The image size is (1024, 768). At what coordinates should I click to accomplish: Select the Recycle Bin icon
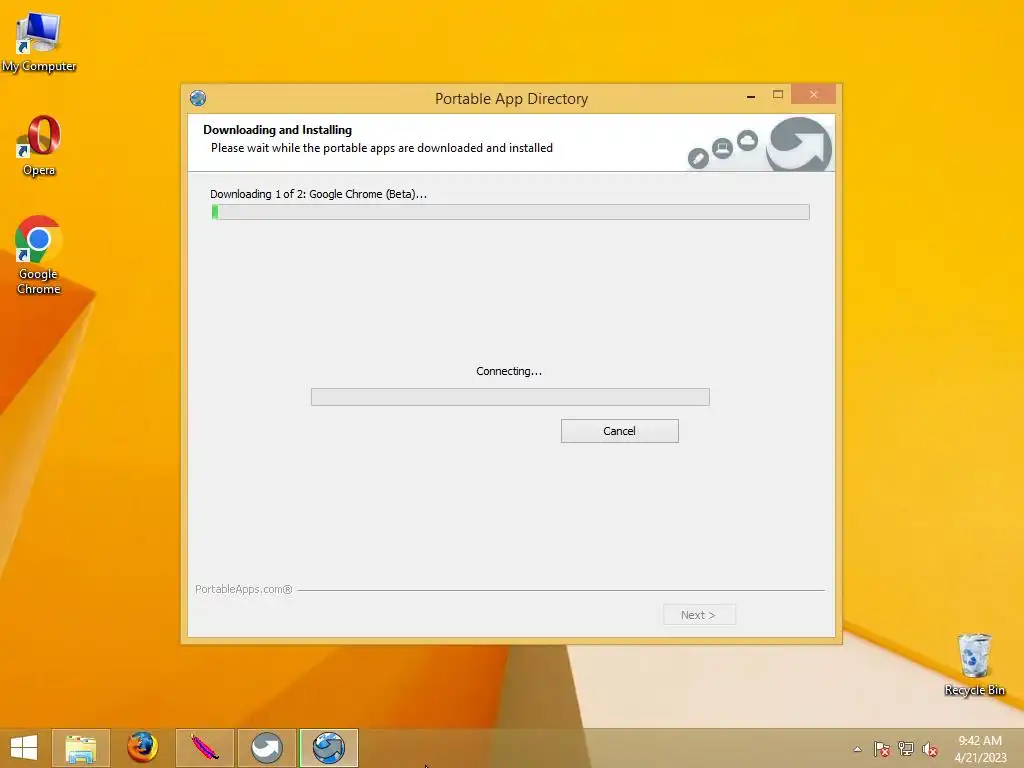point(974,664)
